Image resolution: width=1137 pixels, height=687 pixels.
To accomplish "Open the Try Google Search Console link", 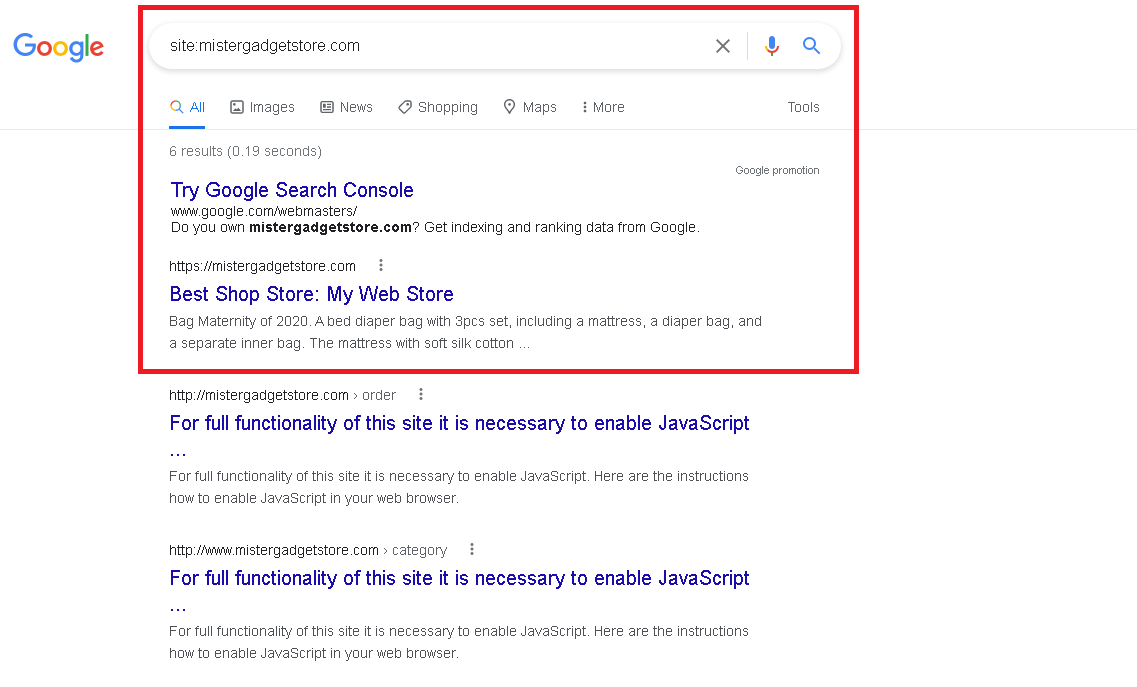I will click(x=292, y=190).
